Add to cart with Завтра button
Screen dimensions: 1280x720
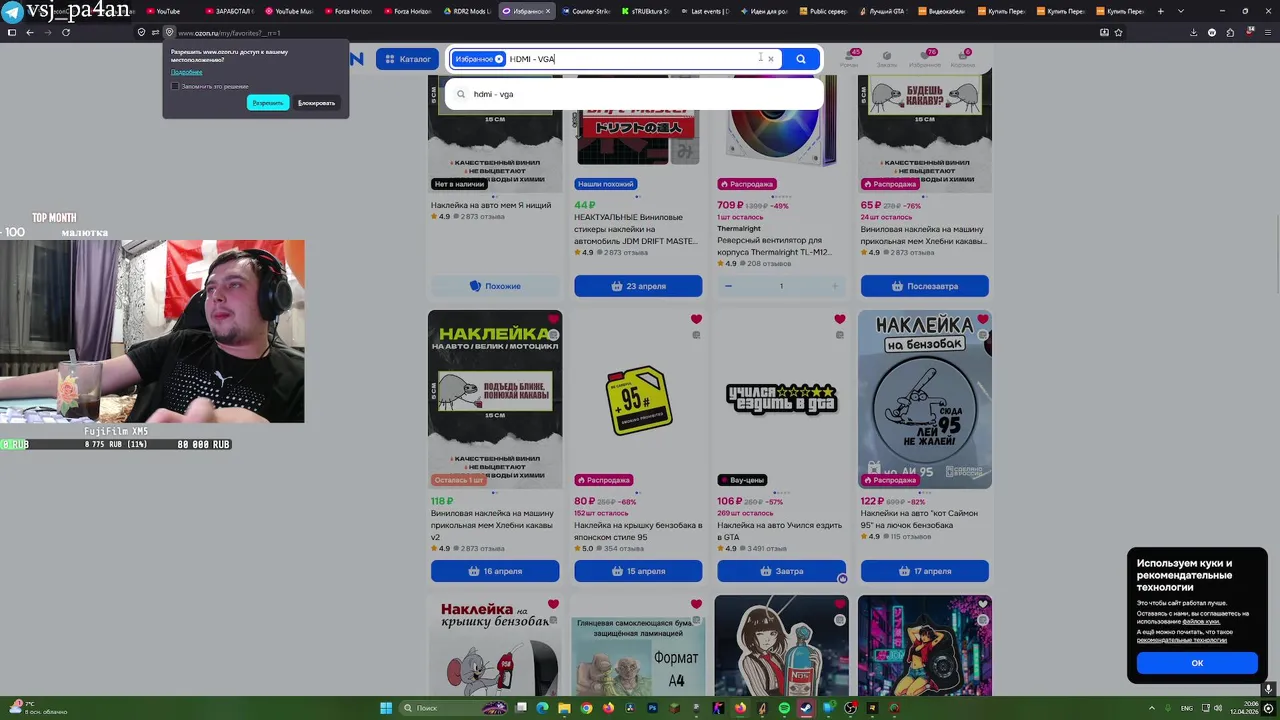781,571
